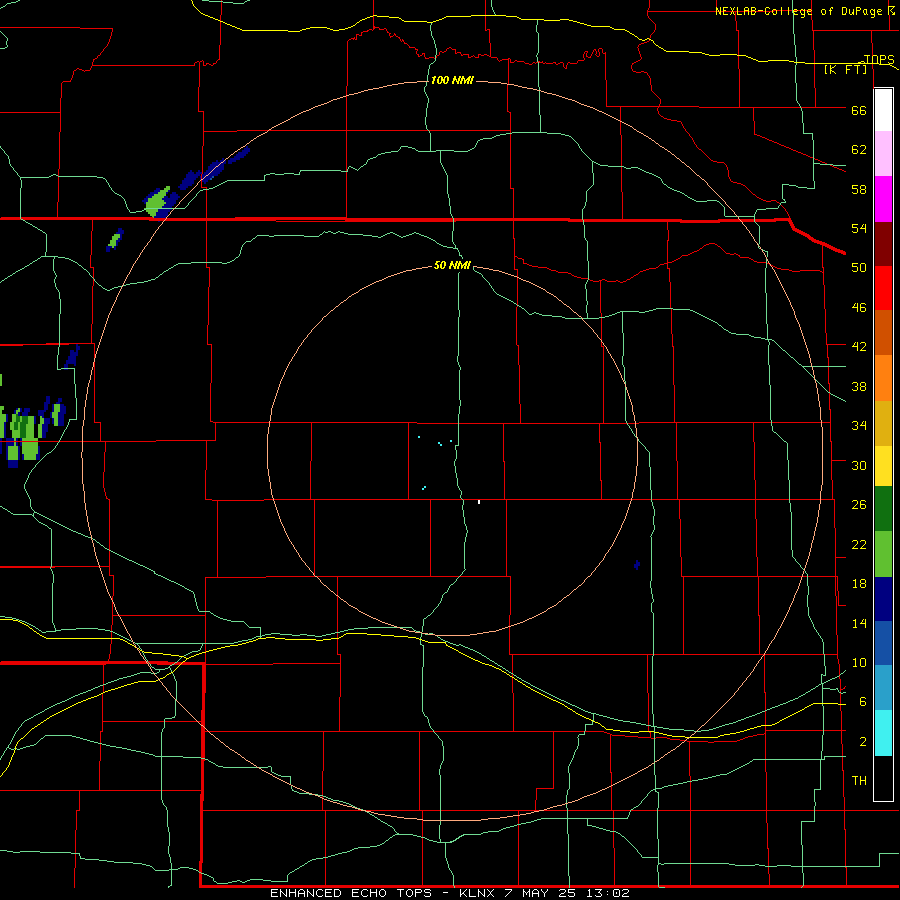The height and width of the screenshot is (900, 900).
Task: Choose the dark green legend band
Action: (x=883, y=509)
